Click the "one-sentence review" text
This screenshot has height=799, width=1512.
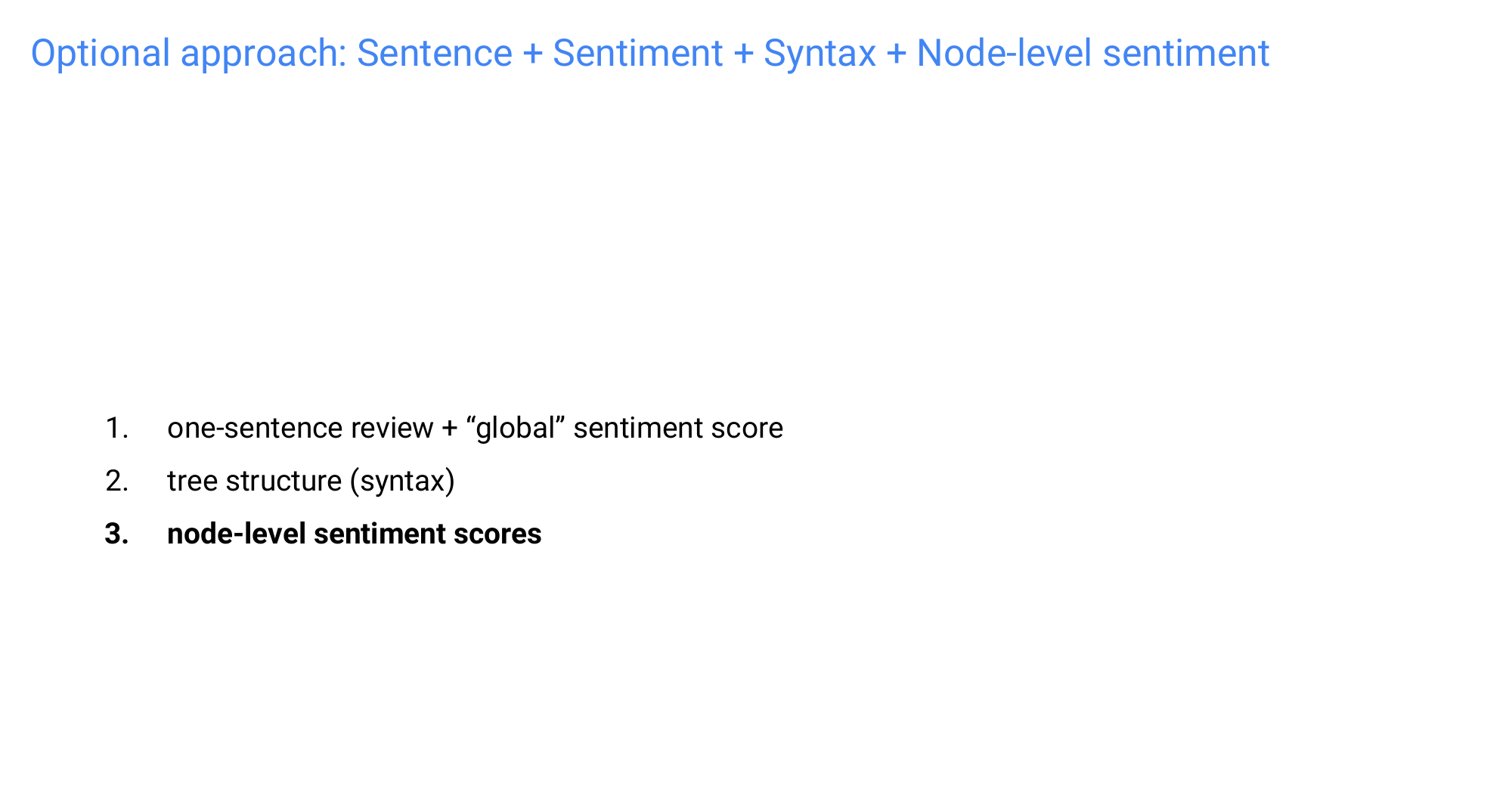point(299,429)
